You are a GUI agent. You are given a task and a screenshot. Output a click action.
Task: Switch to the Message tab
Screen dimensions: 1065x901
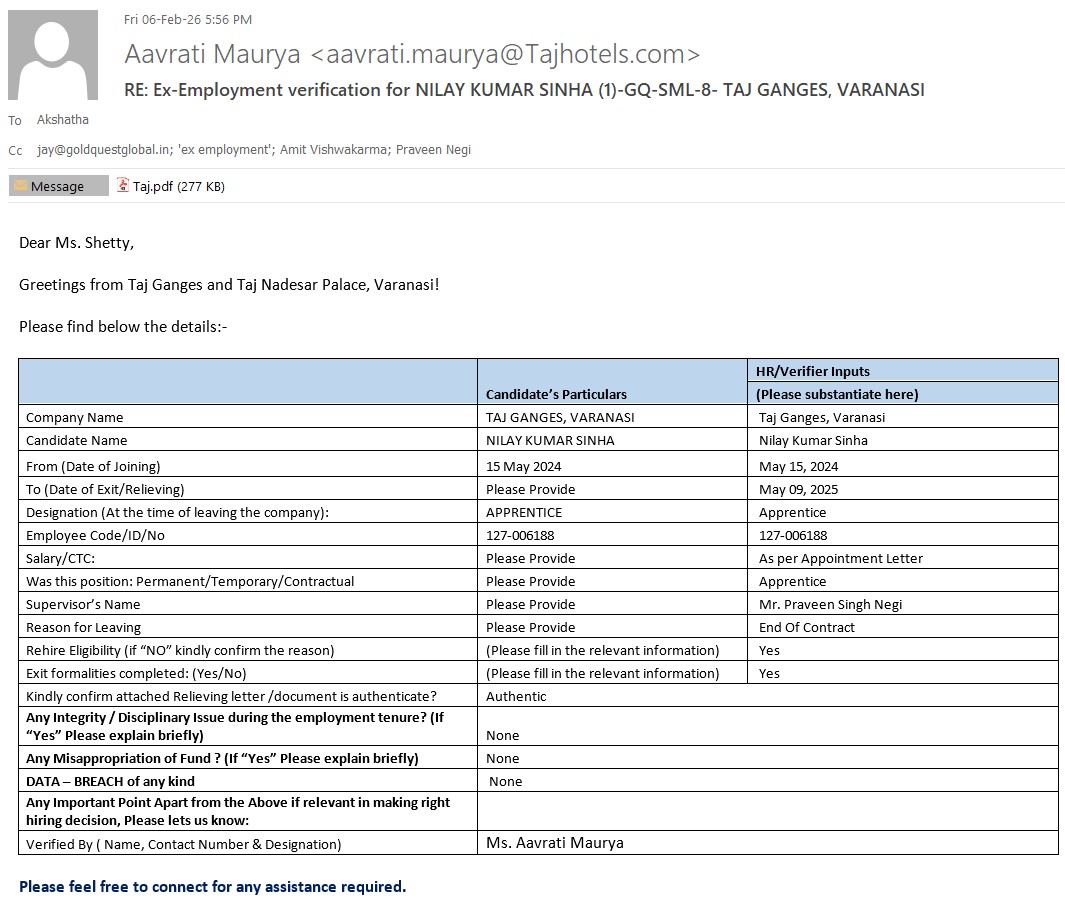[x=58, y=186]
